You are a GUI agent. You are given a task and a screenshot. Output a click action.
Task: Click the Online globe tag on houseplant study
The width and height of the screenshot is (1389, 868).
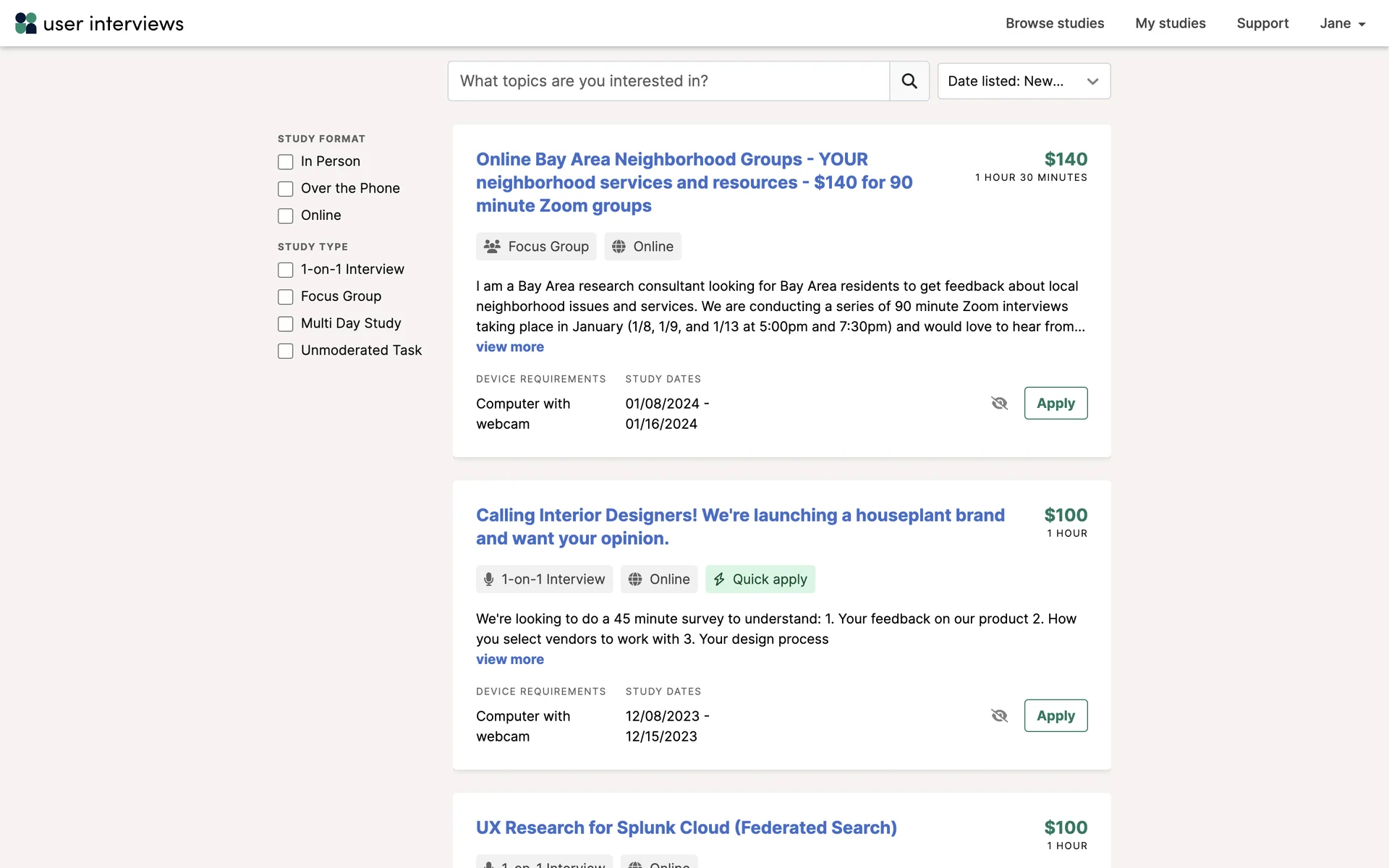658,579
